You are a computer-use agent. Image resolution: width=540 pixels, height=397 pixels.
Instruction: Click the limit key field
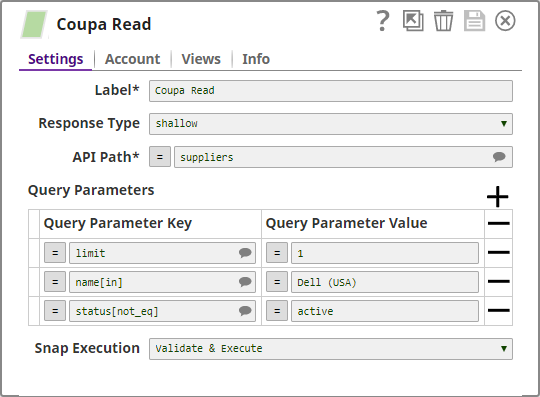[x=162, y=253]
